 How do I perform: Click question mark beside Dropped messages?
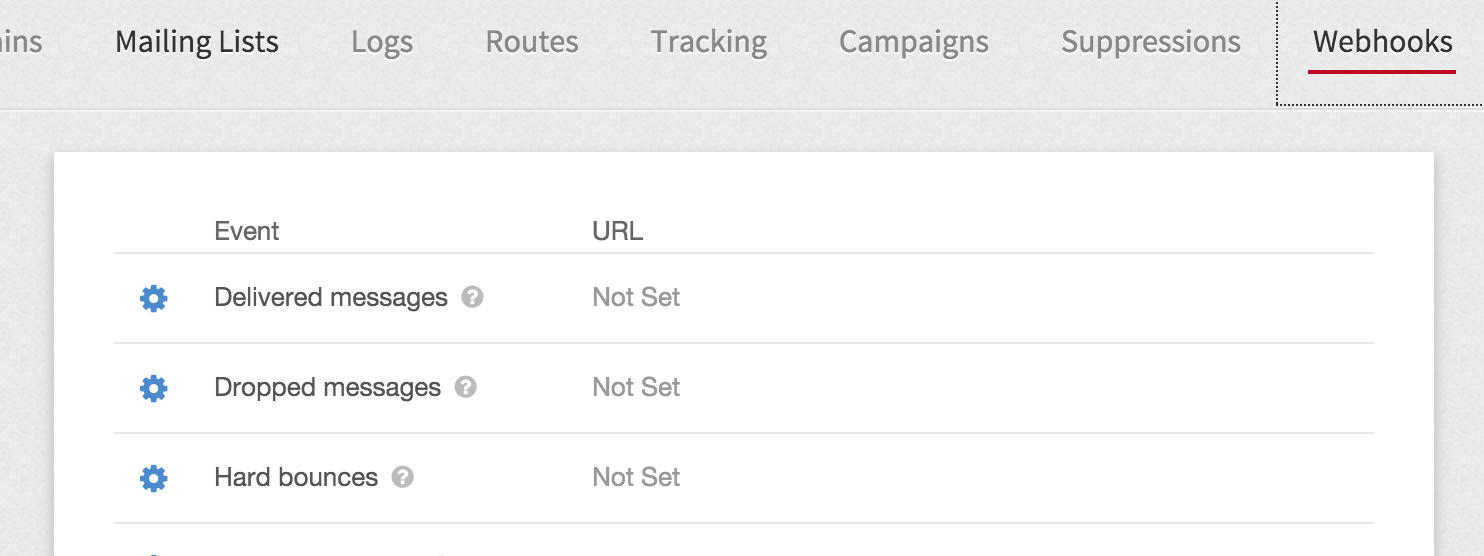pos(466,387)
